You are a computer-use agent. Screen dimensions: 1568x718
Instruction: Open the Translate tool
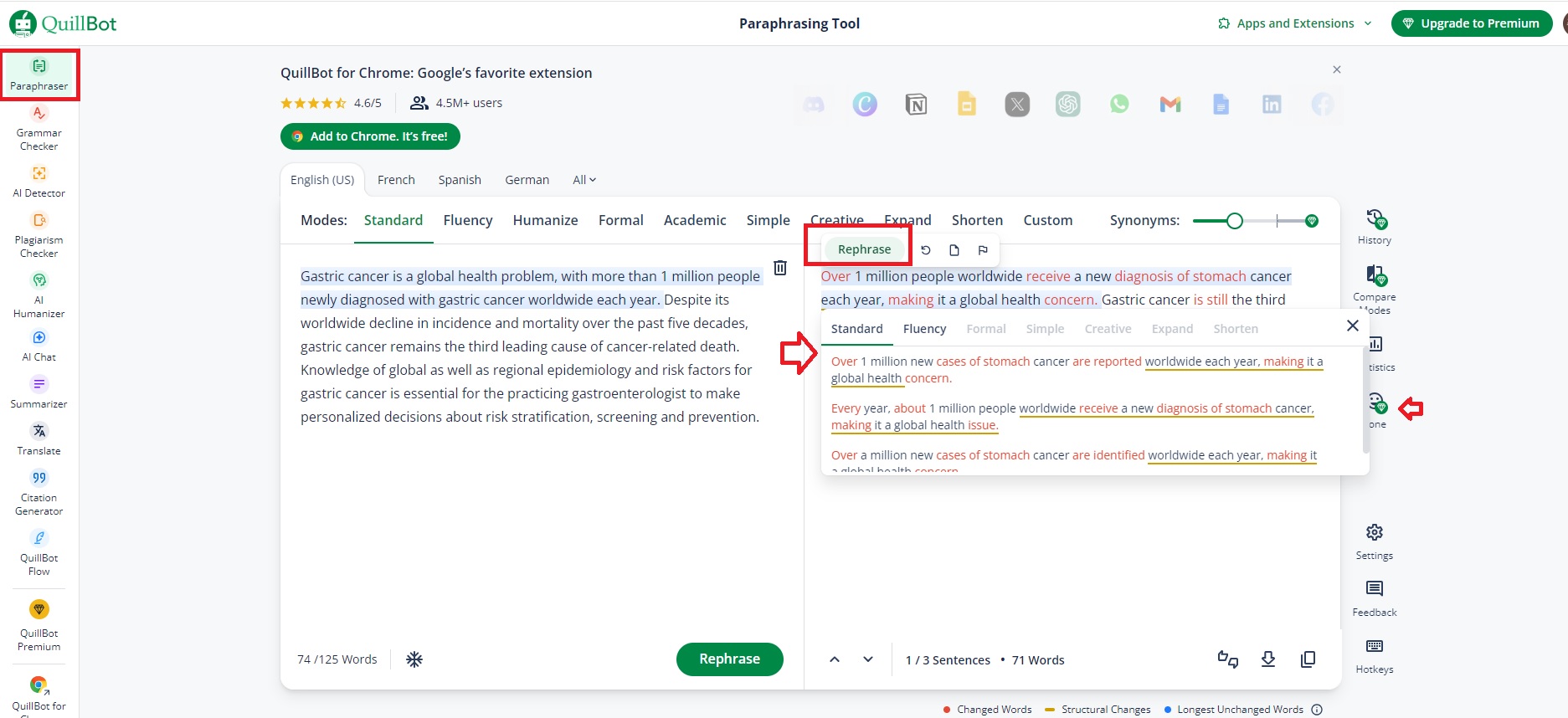39,439
